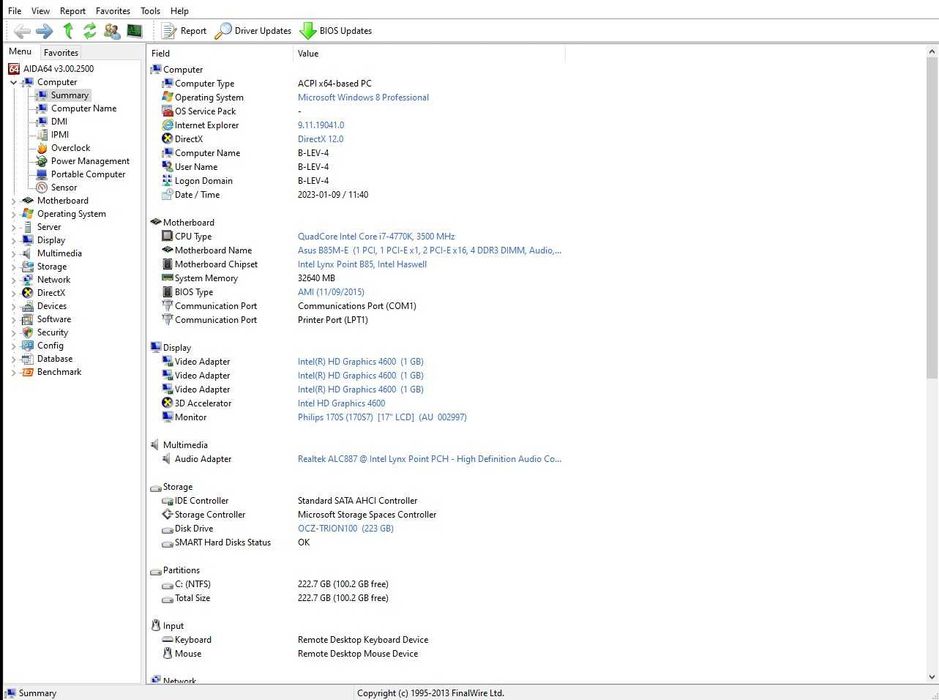Image resolution: width=939 pixels, height=700 pixels.
Task: Click the Security shield icon
Action: coord(28,332)
